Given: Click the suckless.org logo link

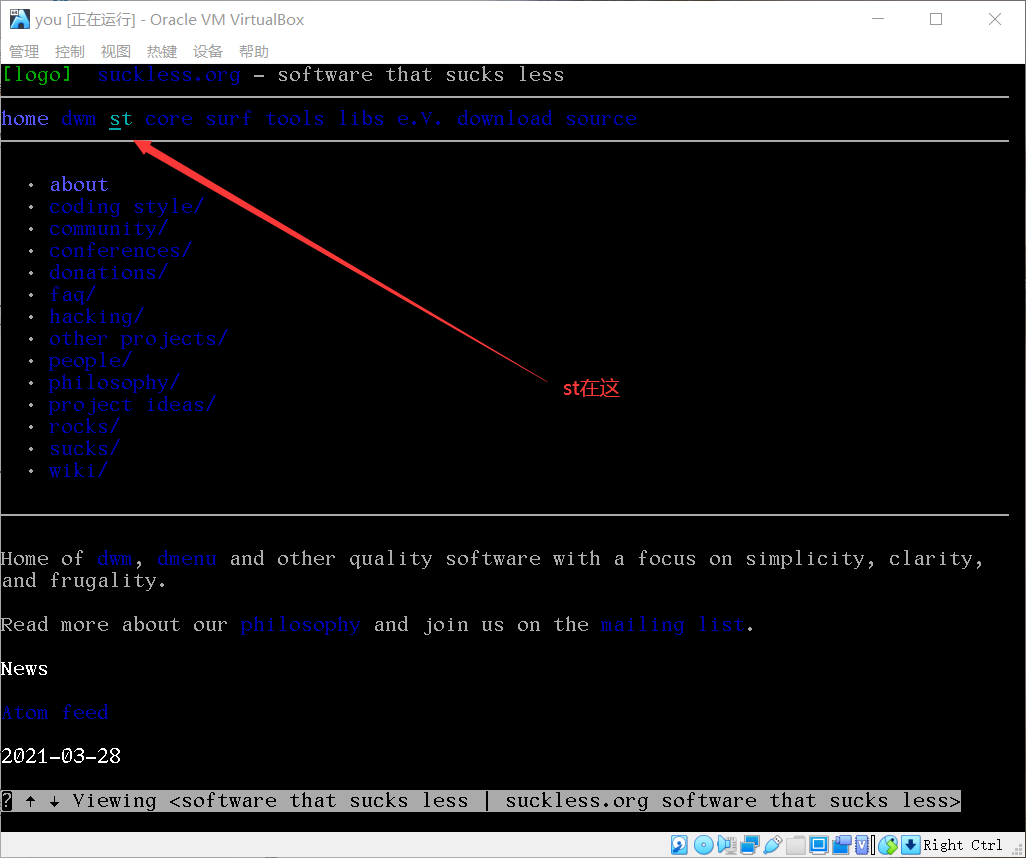Looking at the screenshot, I should point(169,74).
